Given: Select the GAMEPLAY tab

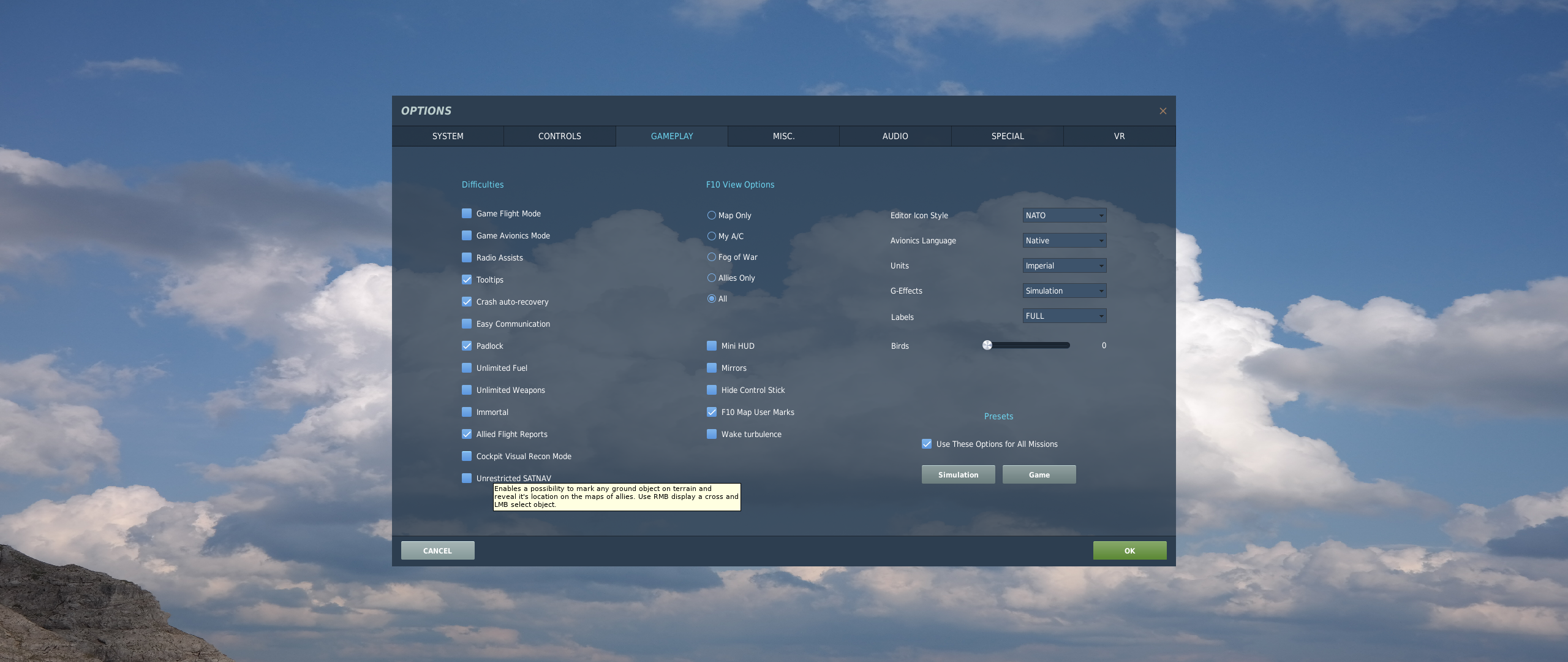Looking at the screenshot, I should pyautogui.click(x=672, y=136).
